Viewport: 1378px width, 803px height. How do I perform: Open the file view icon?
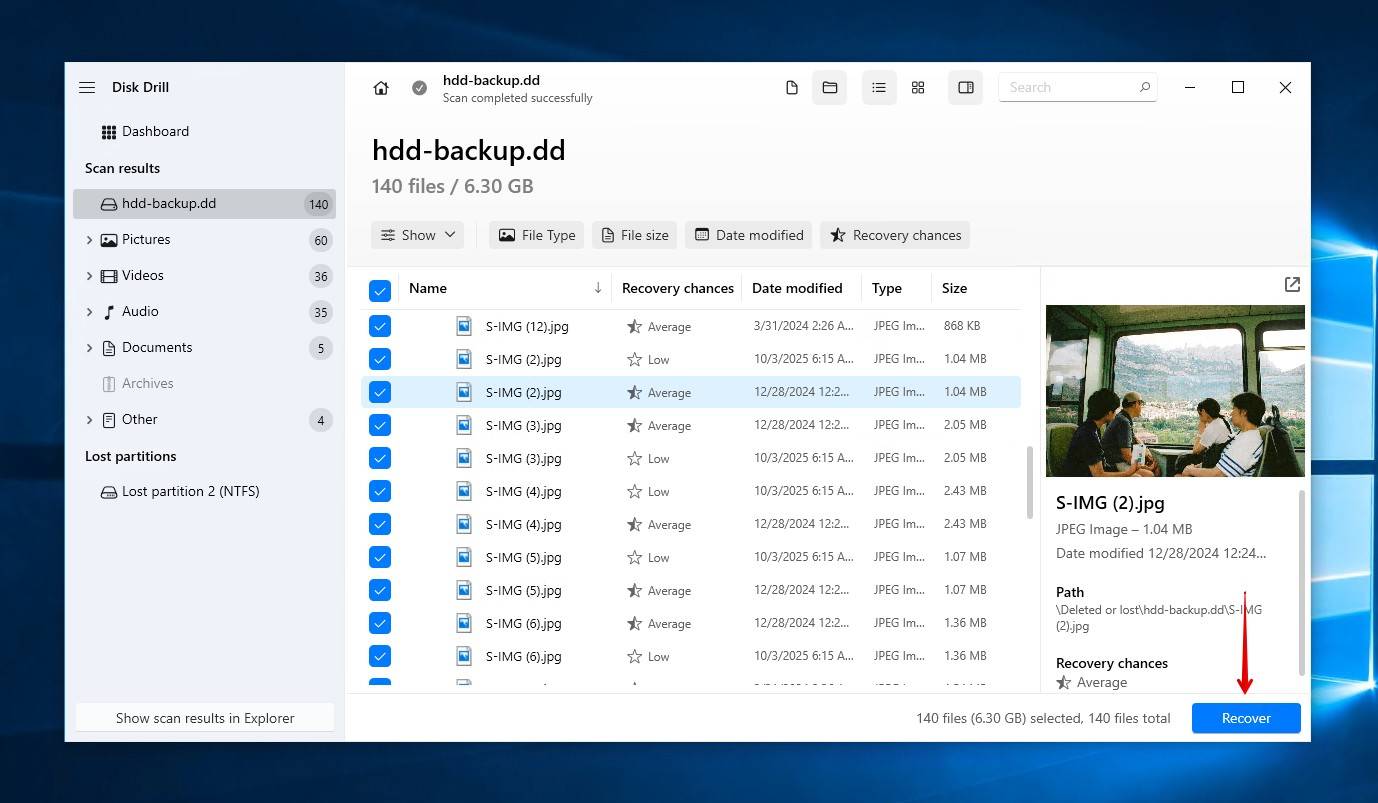[791, 87]
